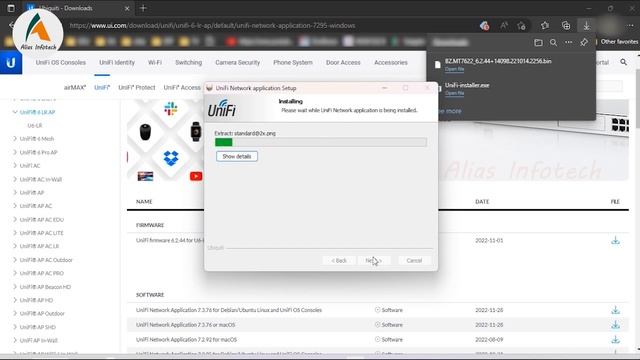
Task: Click NAME column header in downloads table
Action: pyautogui.click(x=144, y=202)
